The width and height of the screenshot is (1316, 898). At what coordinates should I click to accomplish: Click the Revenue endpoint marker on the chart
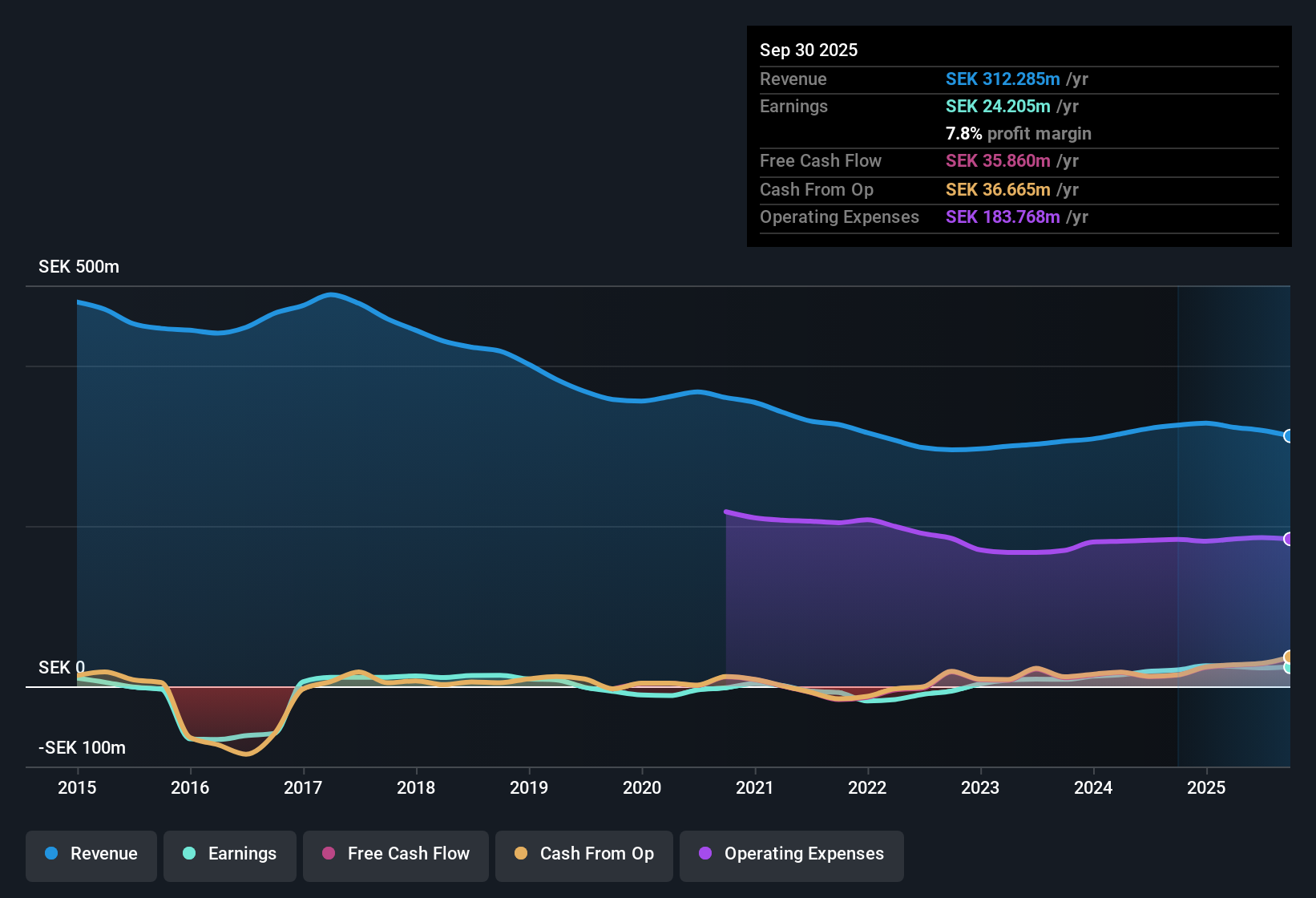1288,436
